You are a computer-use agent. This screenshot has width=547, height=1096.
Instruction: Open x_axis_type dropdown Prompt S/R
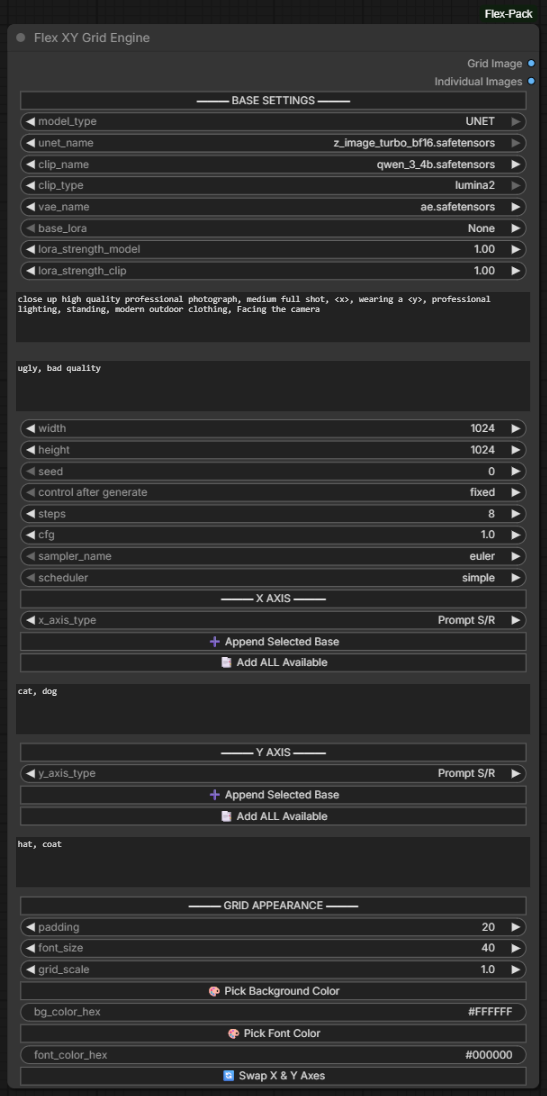click(273, 620)
